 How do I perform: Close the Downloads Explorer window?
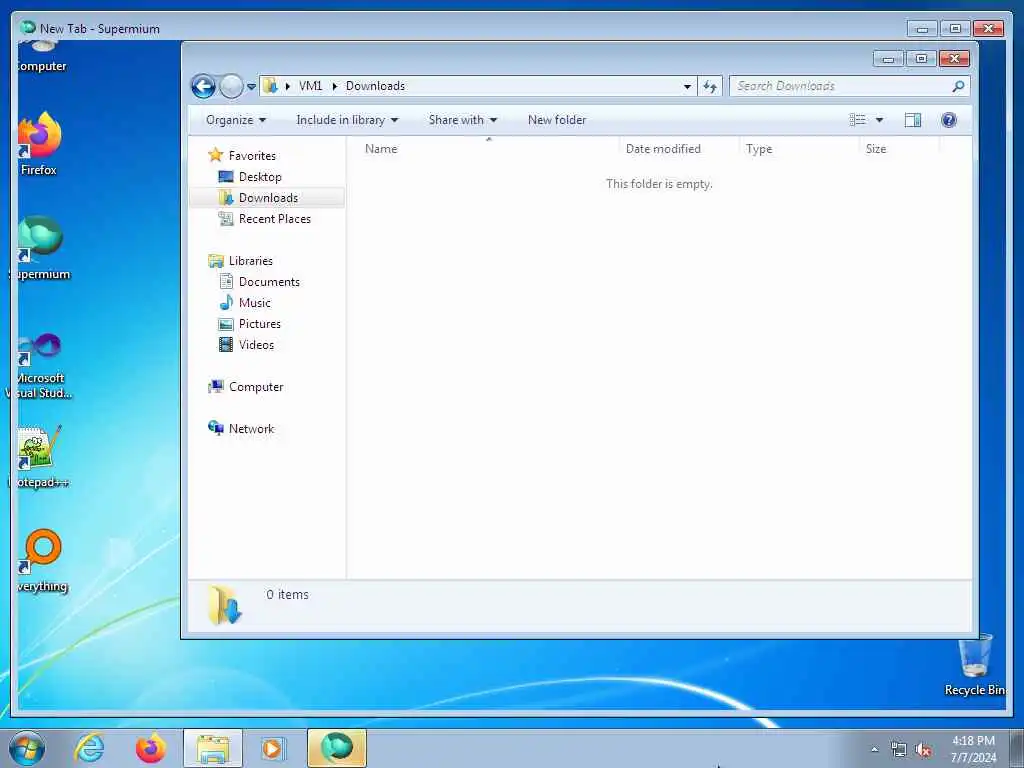click(x=954, y=59)
